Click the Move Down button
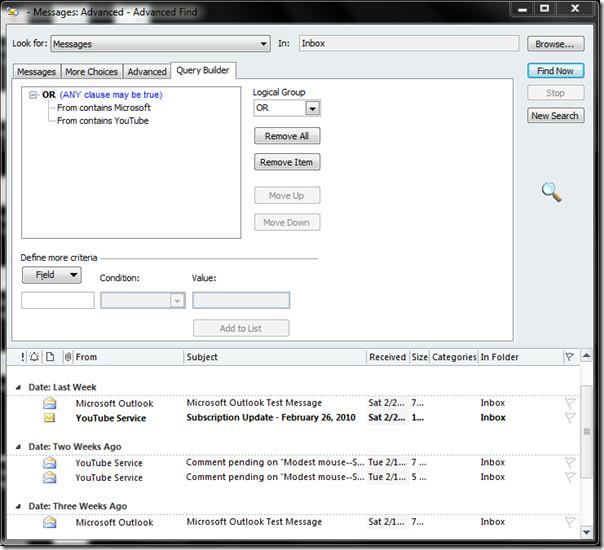This screenshot has width=604, height=550. (x=287, y=223)
